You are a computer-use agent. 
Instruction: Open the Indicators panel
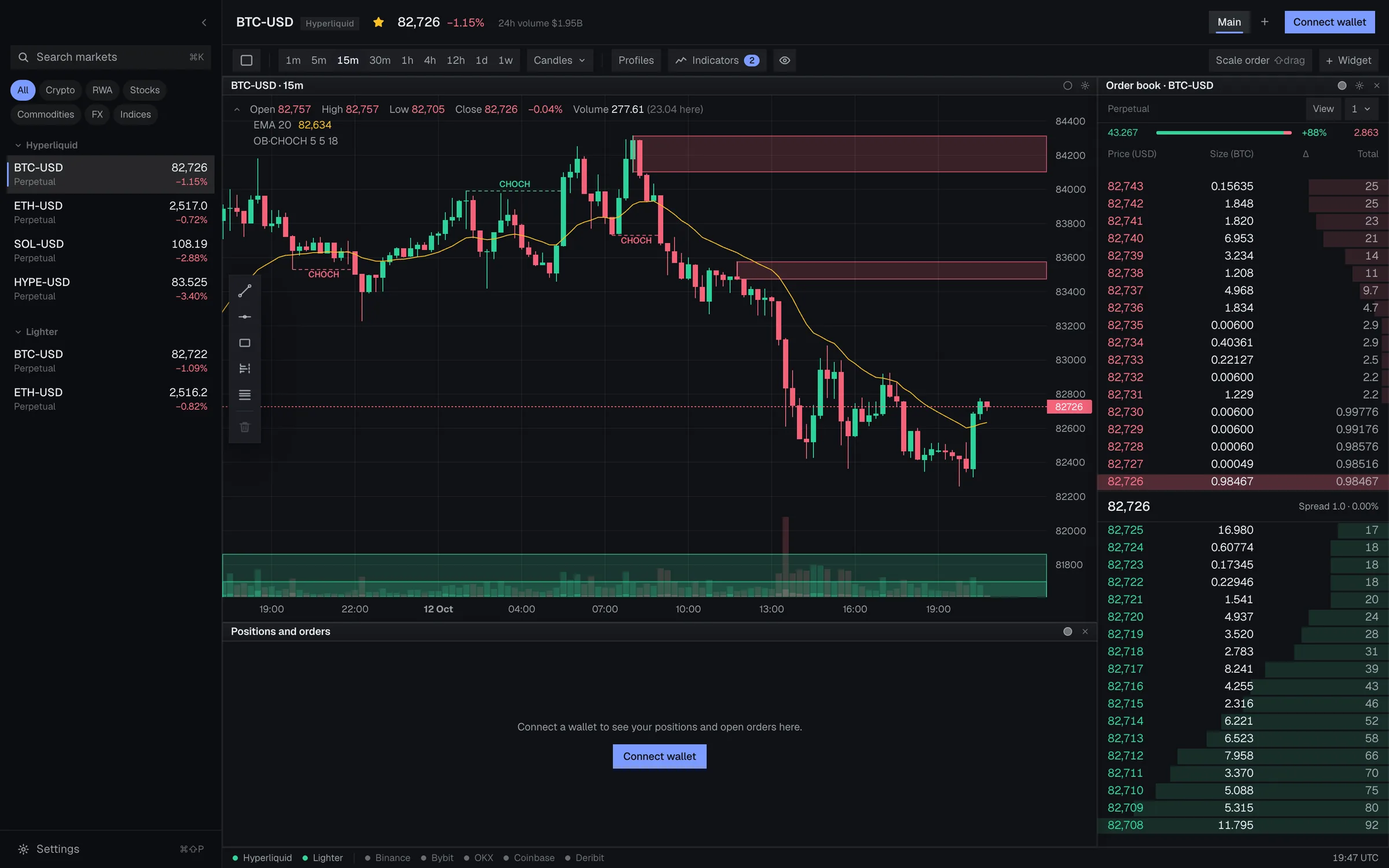click(717, 60)
